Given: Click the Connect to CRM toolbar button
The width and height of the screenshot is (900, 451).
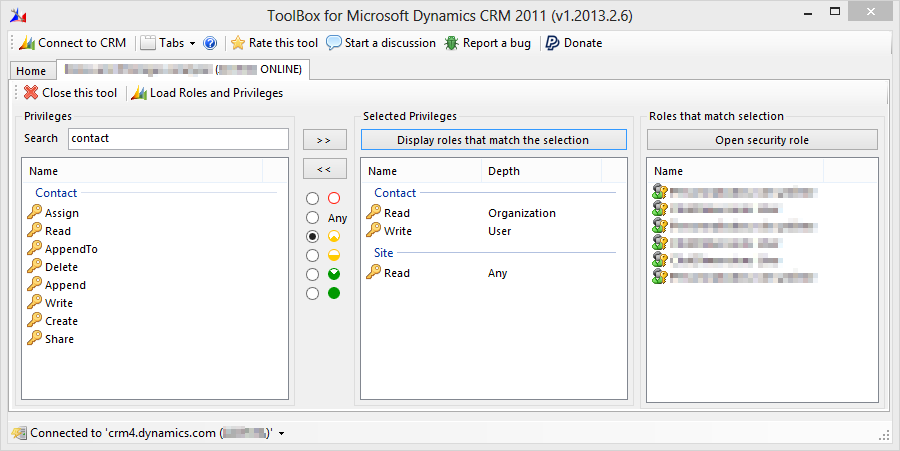Looking at the screenshot, I should pos(72,43).
